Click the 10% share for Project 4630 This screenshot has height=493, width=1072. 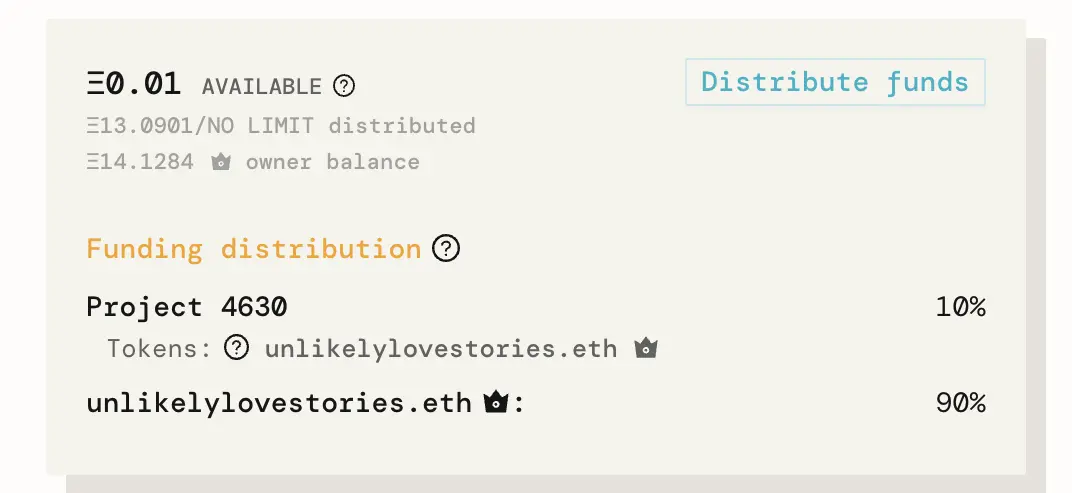pos(960,307)
